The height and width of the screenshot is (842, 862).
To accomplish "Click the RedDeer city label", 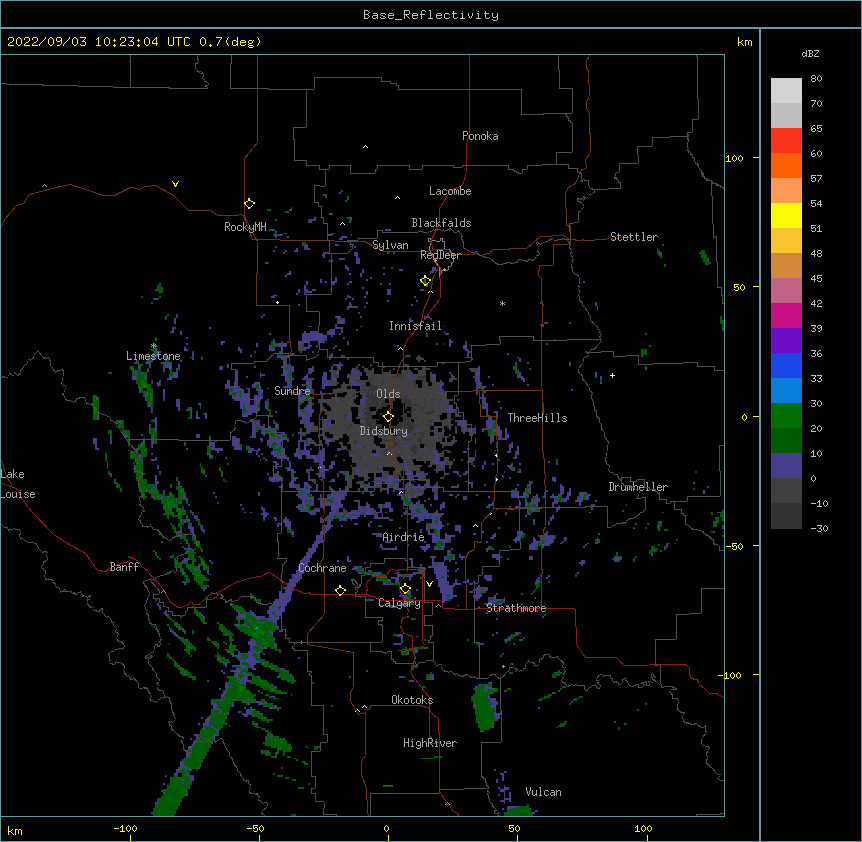I will pos(440,255).
